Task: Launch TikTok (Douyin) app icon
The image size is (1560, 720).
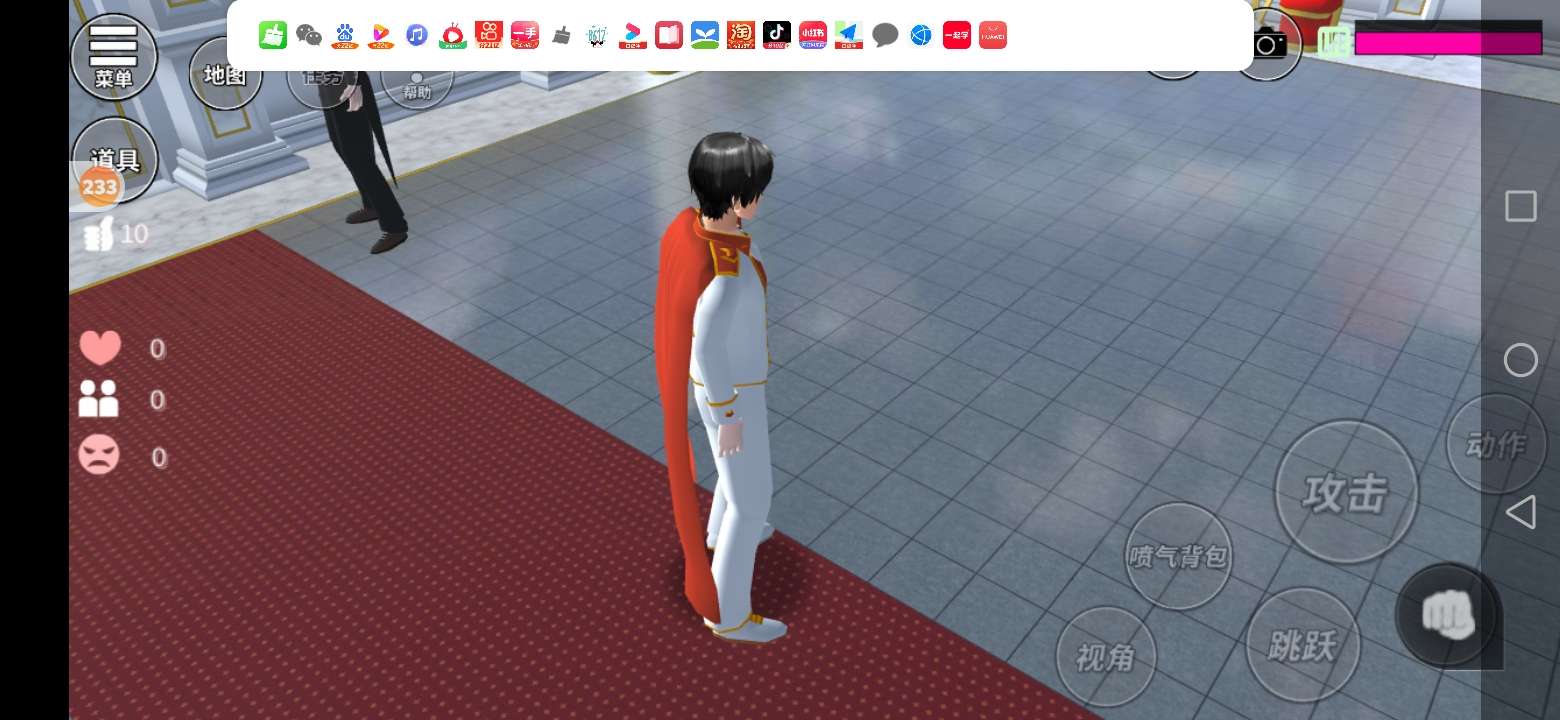Action: click(x=777, y=36)
